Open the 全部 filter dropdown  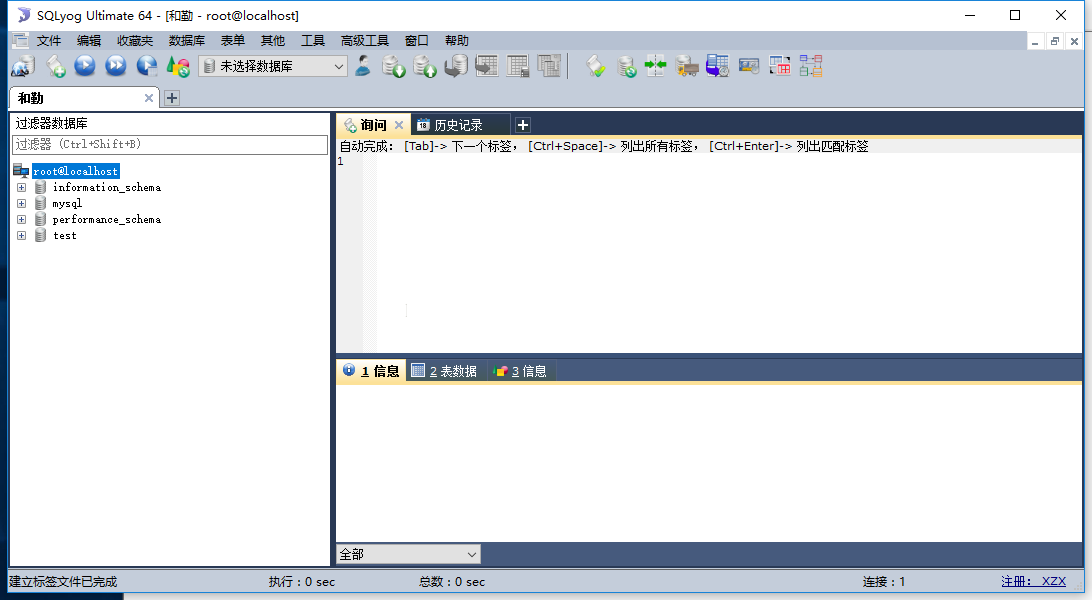[x=470, y=554]
